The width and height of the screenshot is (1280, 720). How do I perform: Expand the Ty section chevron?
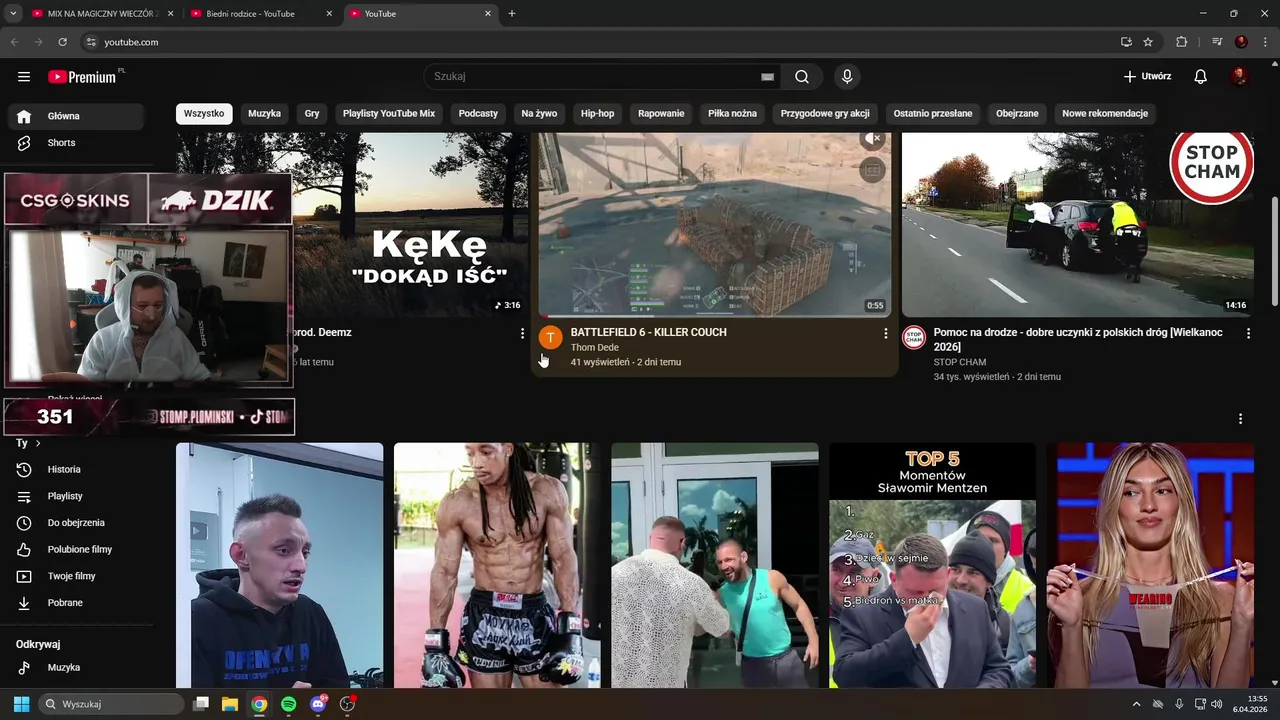pos(38,443)
